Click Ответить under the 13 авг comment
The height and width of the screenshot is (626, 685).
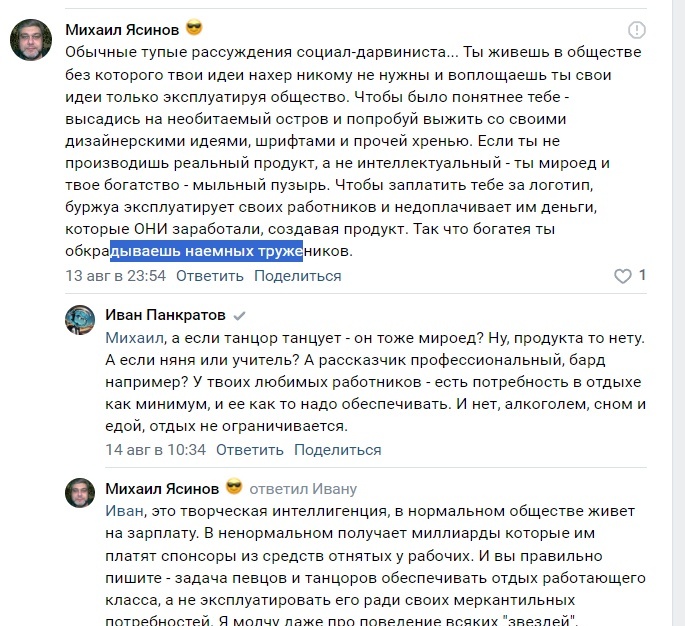tap(210, 276)
